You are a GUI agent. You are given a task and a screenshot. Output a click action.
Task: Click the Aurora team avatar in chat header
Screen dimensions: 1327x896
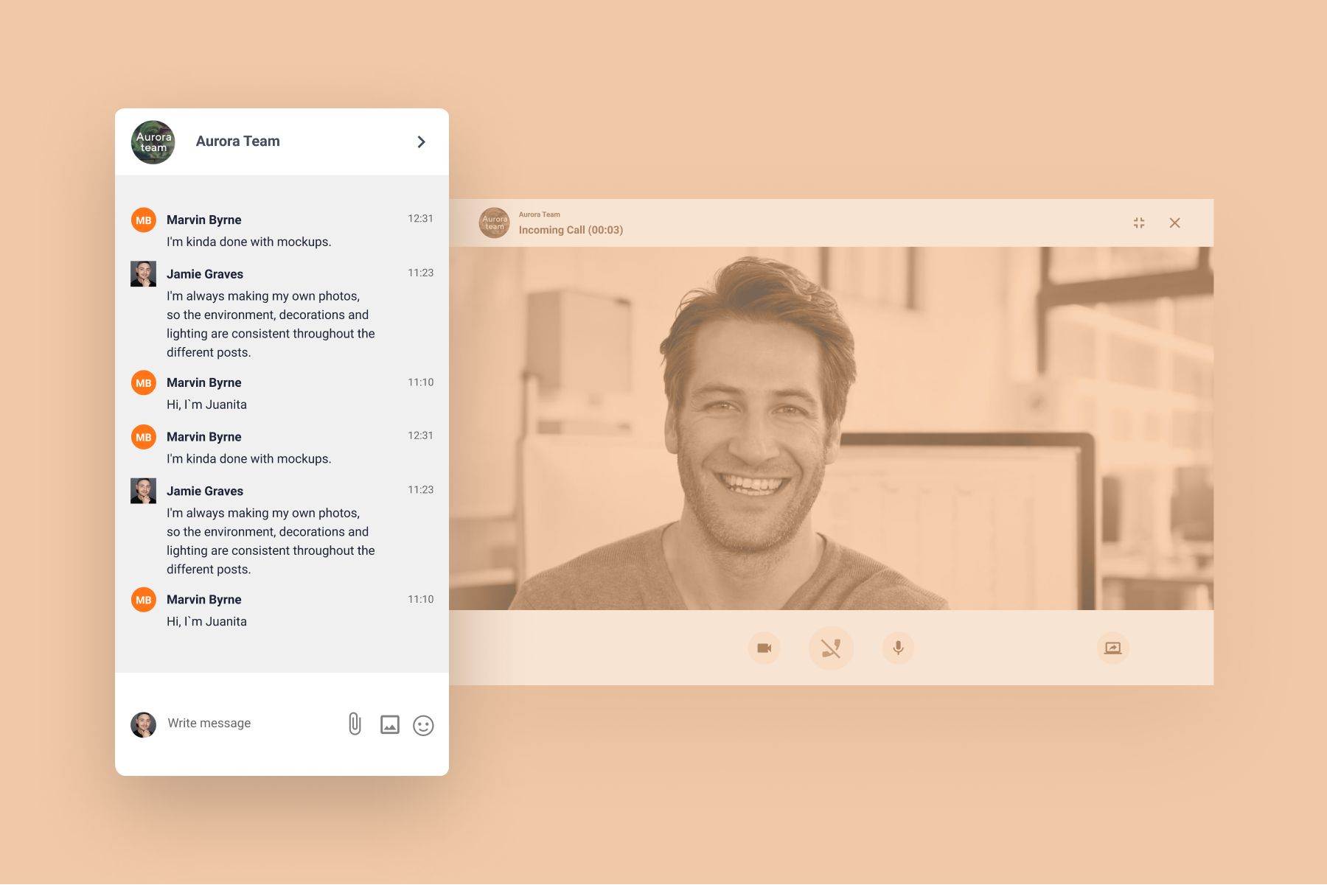tap(153, 142)
